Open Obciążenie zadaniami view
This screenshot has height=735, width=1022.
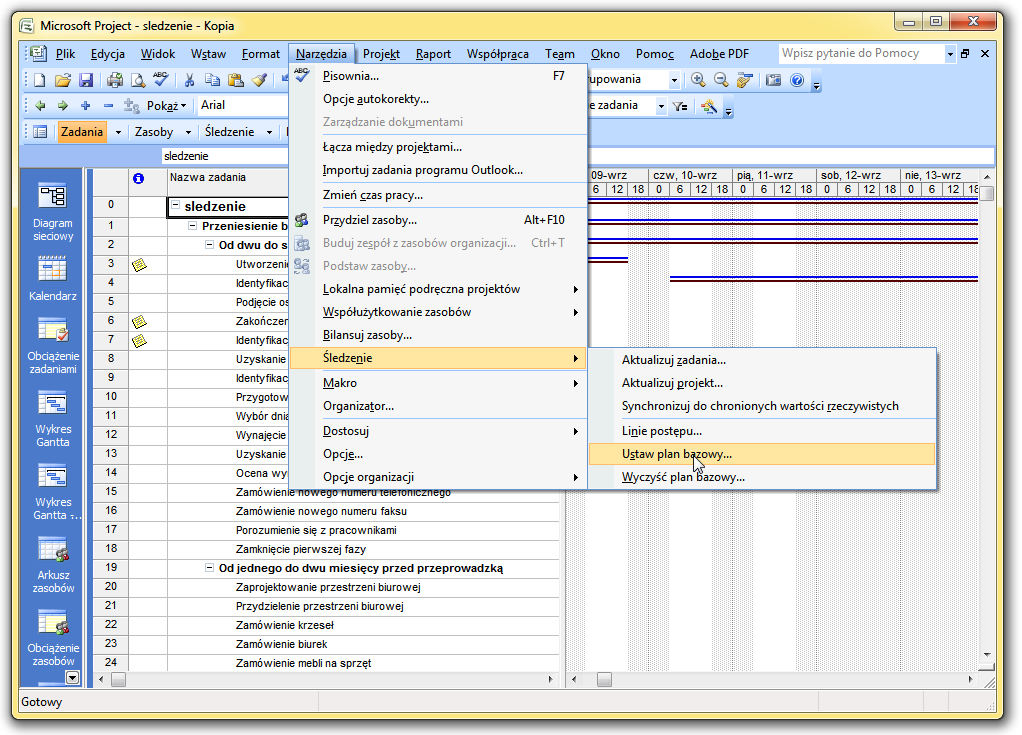click(x=53, y=345)
